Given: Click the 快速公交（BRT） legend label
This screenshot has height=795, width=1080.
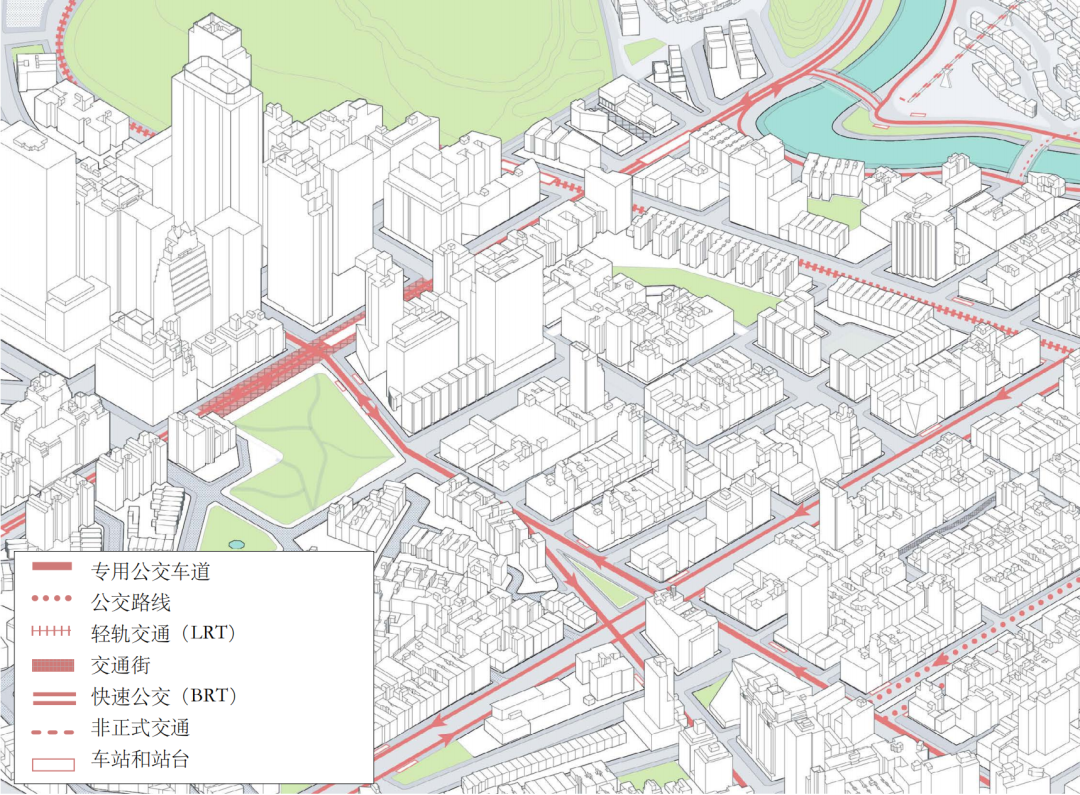Looking at the screenshot, I should 164,696.
